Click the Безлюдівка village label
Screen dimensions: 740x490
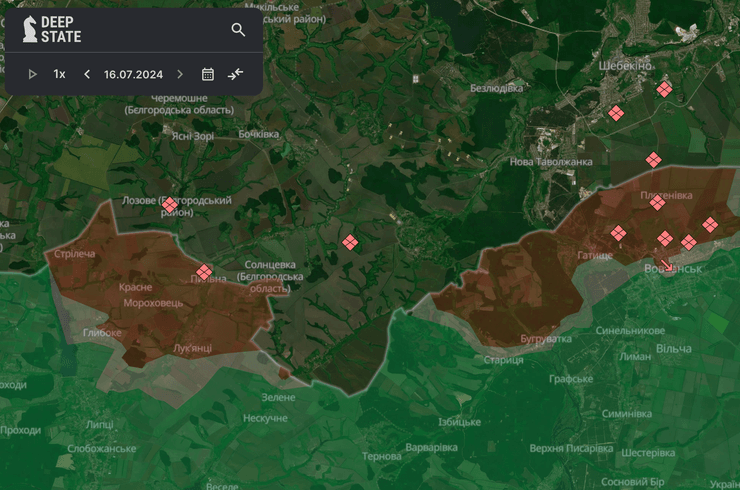(496, 88)
